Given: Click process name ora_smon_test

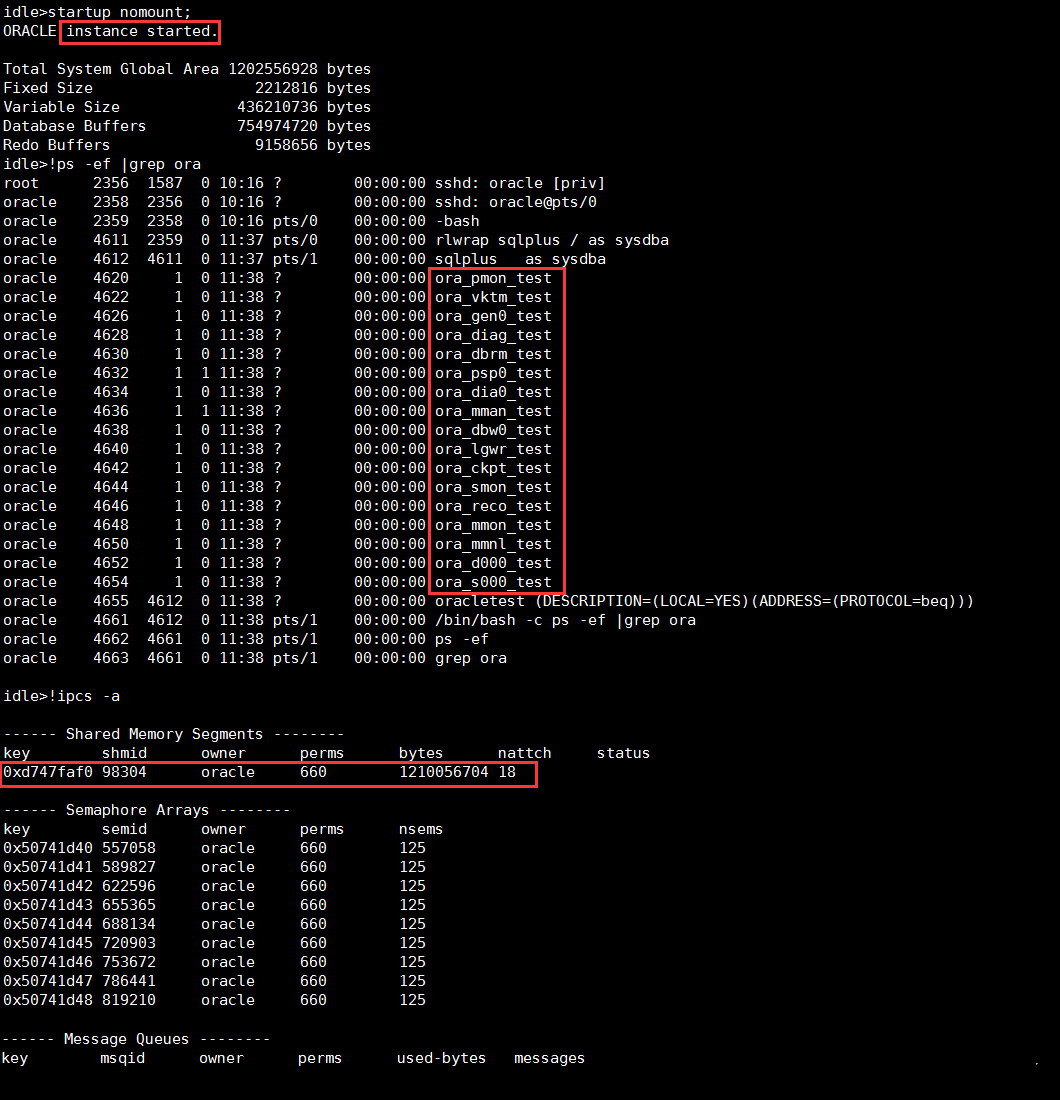Looking at the screenshot, I should pos(493,487).
